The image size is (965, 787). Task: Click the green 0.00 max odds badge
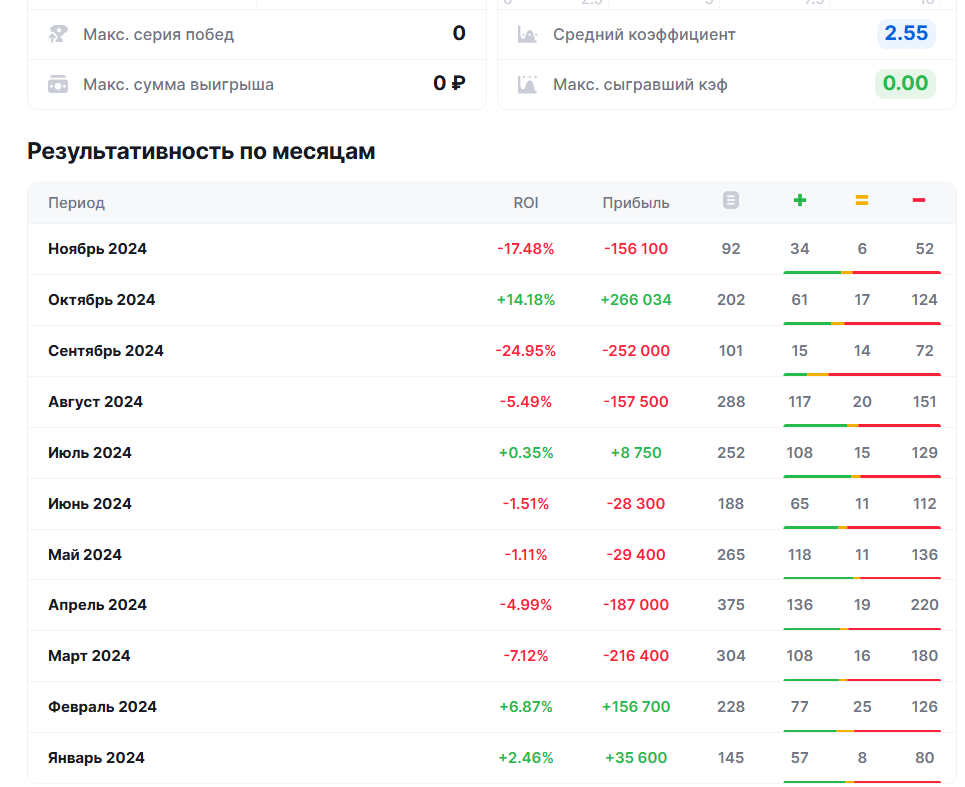(x=905, y=83)
